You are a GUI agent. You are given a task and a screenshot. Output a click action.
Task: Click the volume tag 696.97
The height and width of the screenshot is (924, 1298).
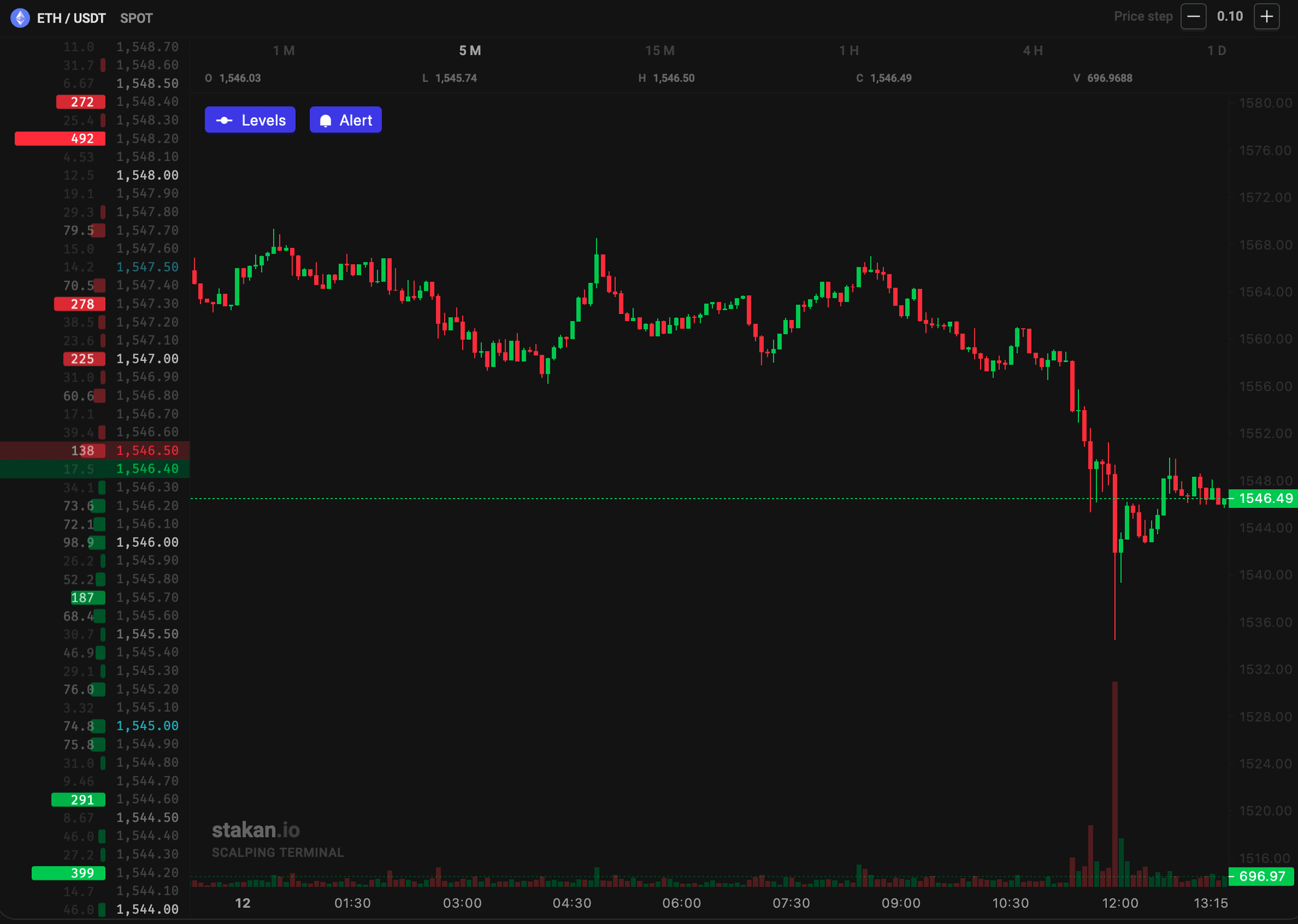point(1262,877)
